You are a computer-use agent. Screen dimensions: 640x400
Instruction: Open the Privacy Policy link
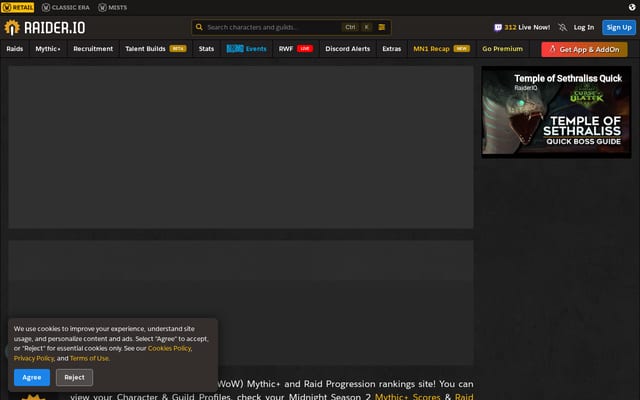[x=34, y=358]
